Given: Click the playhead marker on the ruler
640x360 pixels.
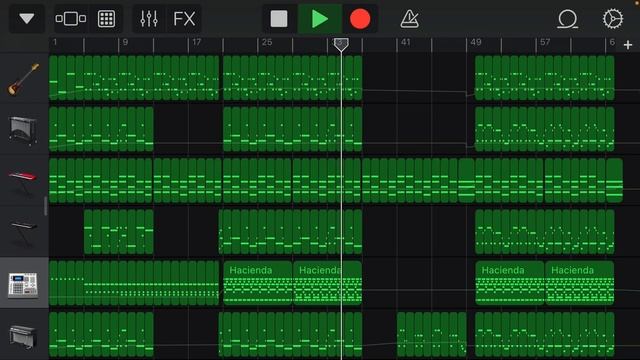Looking at the screenshot, I should 341,45.
